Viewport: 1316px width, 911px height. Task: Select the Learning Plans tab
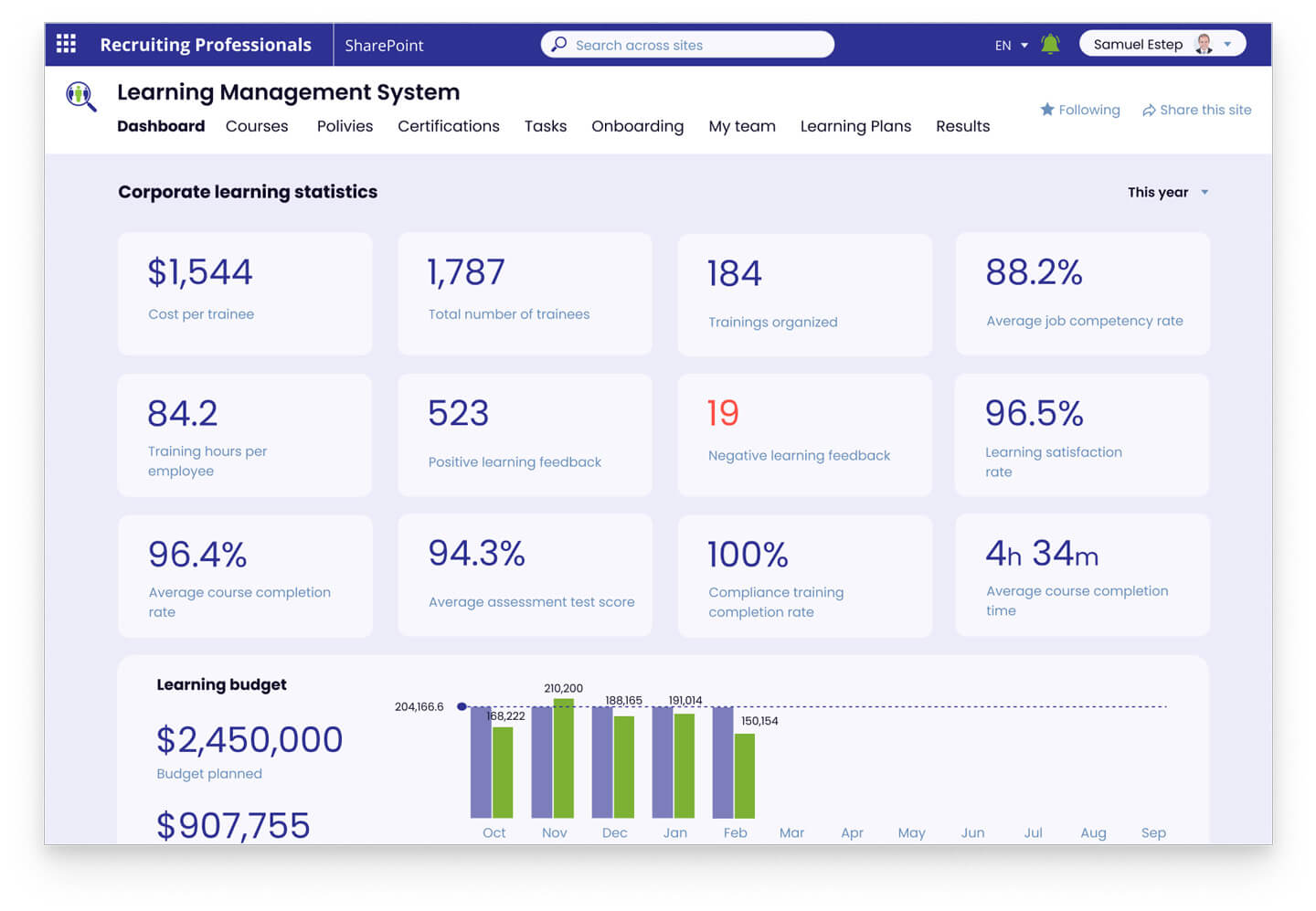855,126
